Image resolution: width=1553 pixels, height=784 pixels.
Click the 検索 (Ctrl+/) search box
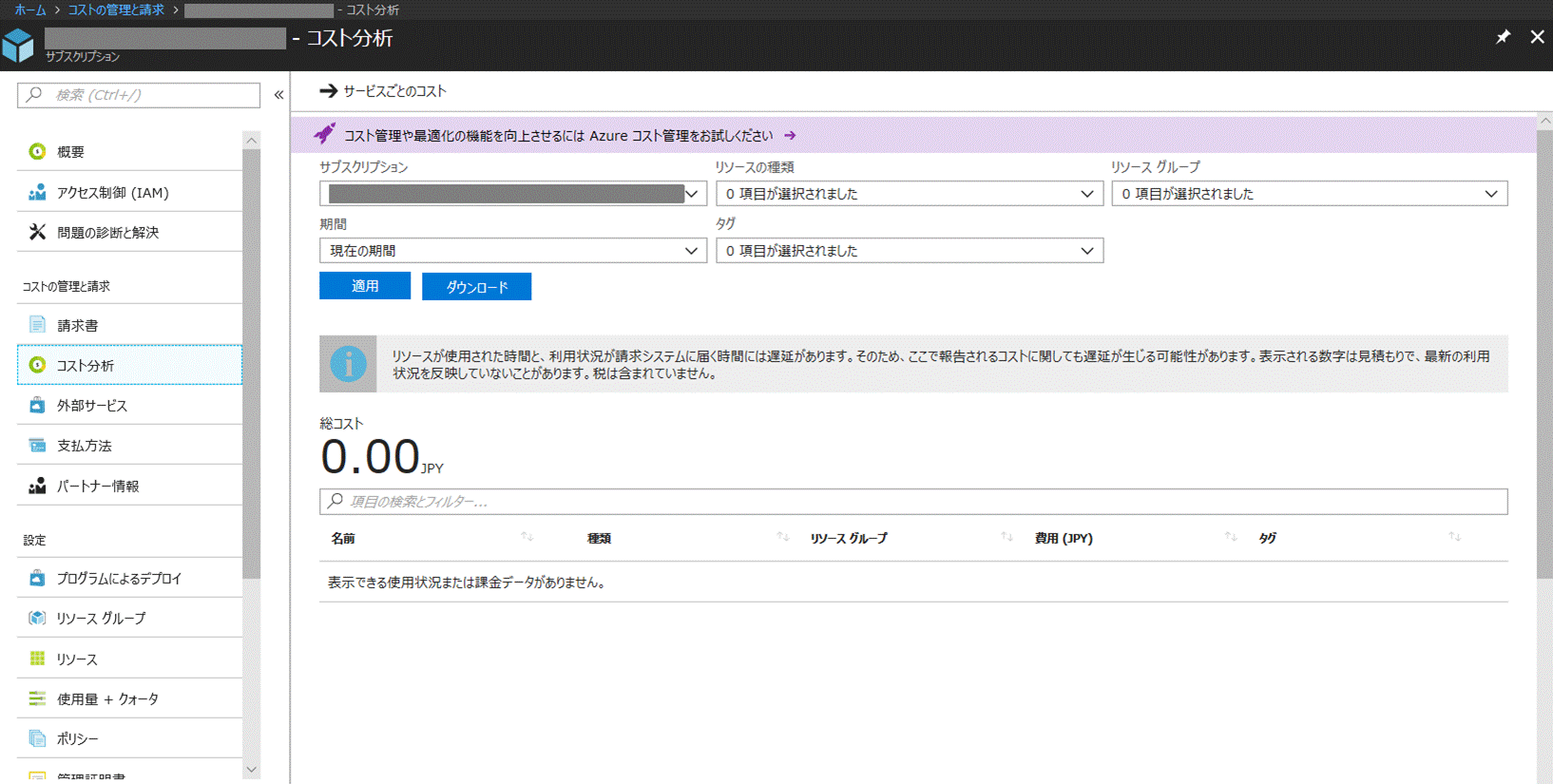pos(139,95)
